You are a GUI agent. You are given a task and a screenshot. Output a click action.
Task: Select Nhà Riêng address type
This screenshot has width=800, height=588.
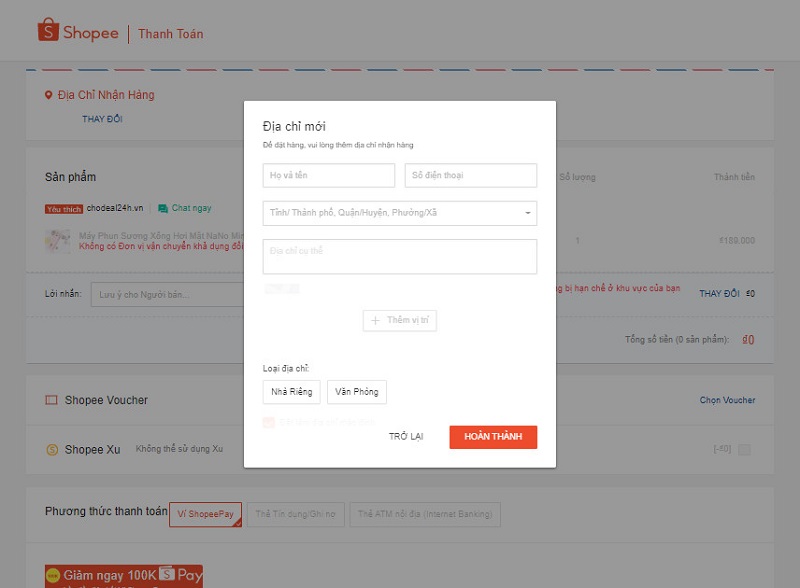pyautogui.click(x=291, y=392)
